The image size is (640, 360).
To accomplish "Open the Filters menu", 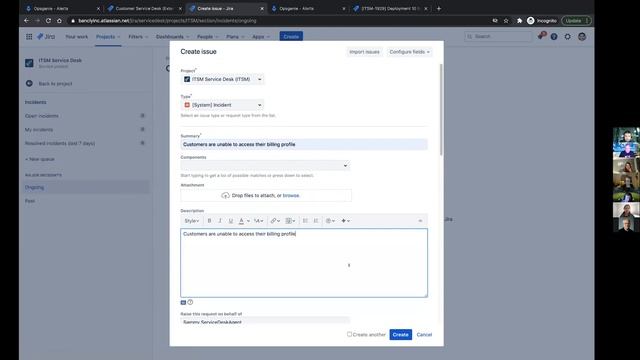I will click(x=138, y=37).
